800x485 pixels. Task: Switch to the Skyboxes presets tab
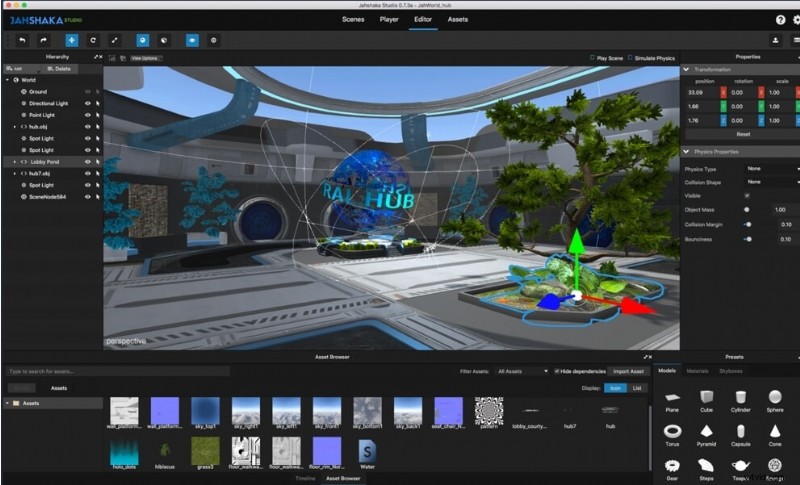pos(731,371)
